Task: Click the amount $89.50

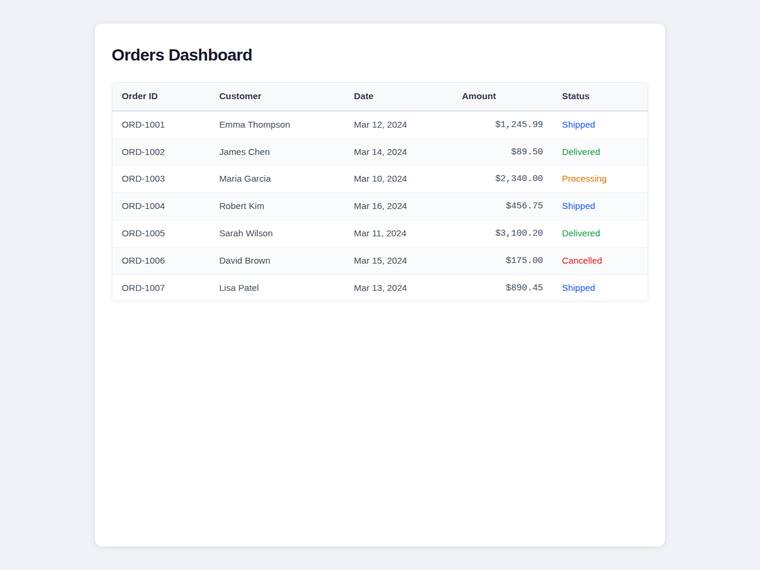Action: [527, 152]
